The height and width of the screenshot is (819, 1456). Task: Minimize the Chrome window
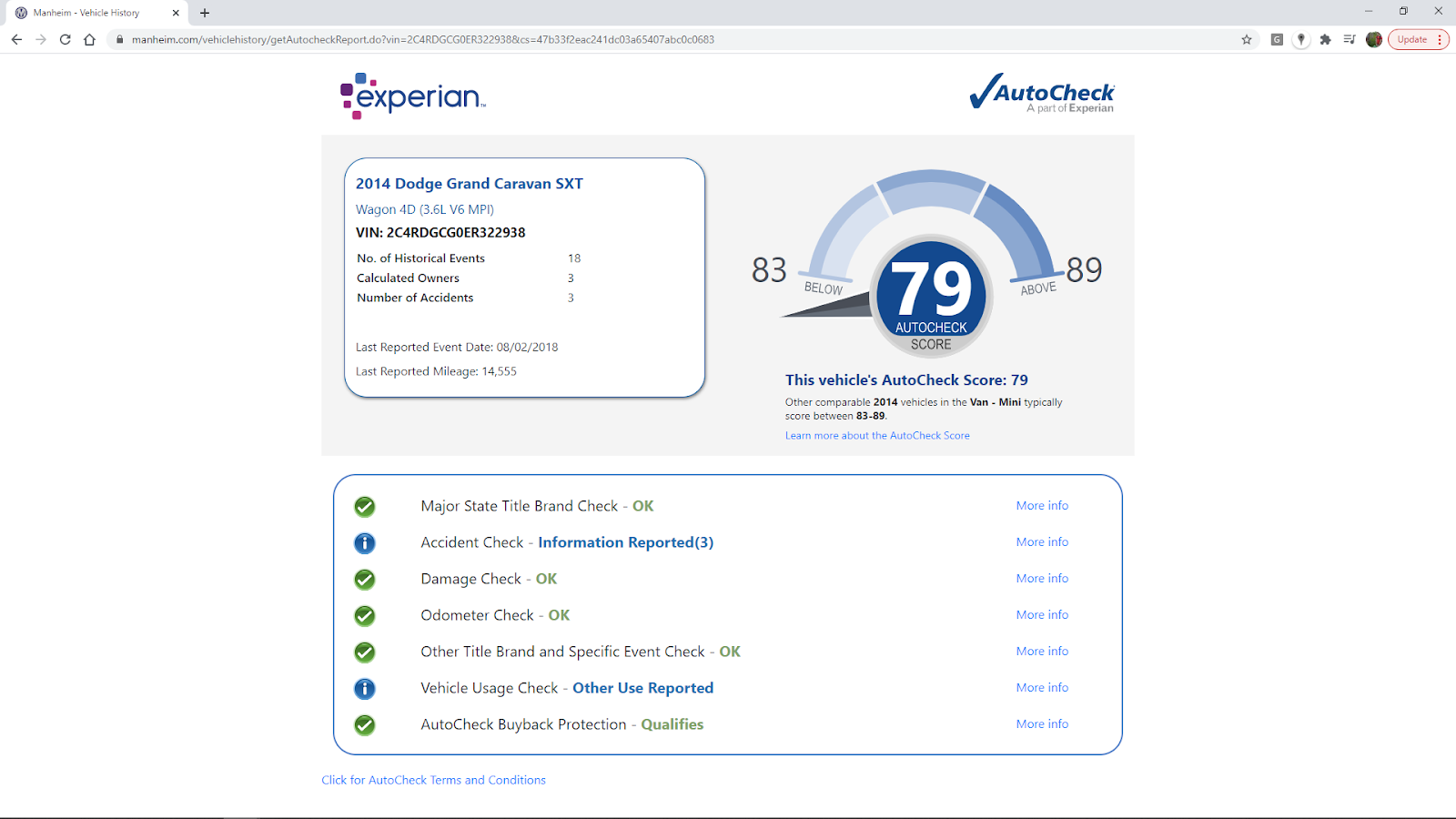point(1369,11)
